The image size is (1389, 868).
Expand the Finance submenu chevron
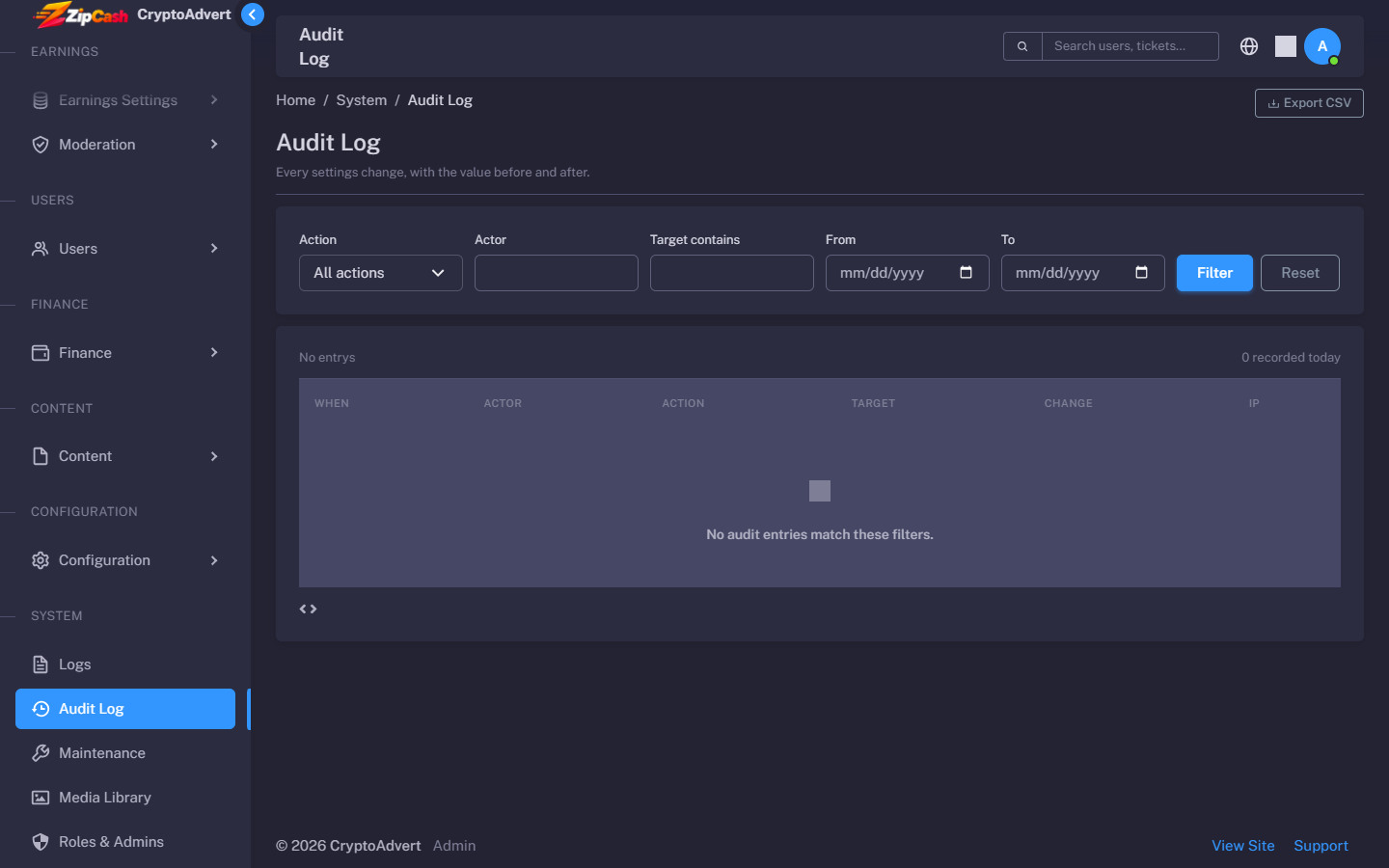click(x=214, y=353)
